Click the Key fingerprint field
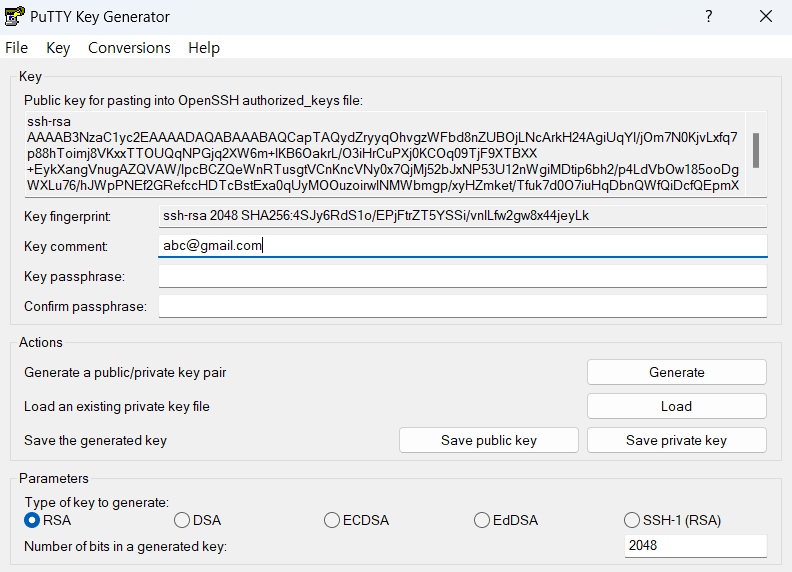Viewport: 792px width, 572px height. tap(463, 216)
